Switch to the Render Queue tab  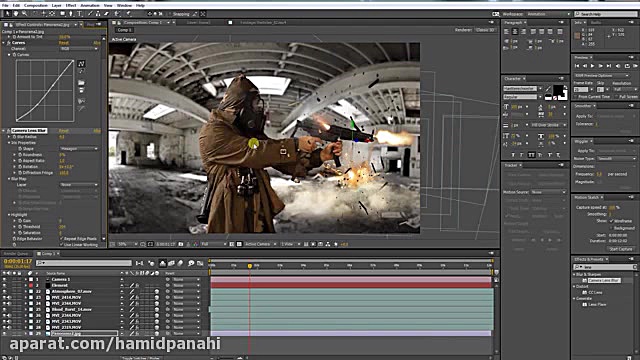point(16,253)
